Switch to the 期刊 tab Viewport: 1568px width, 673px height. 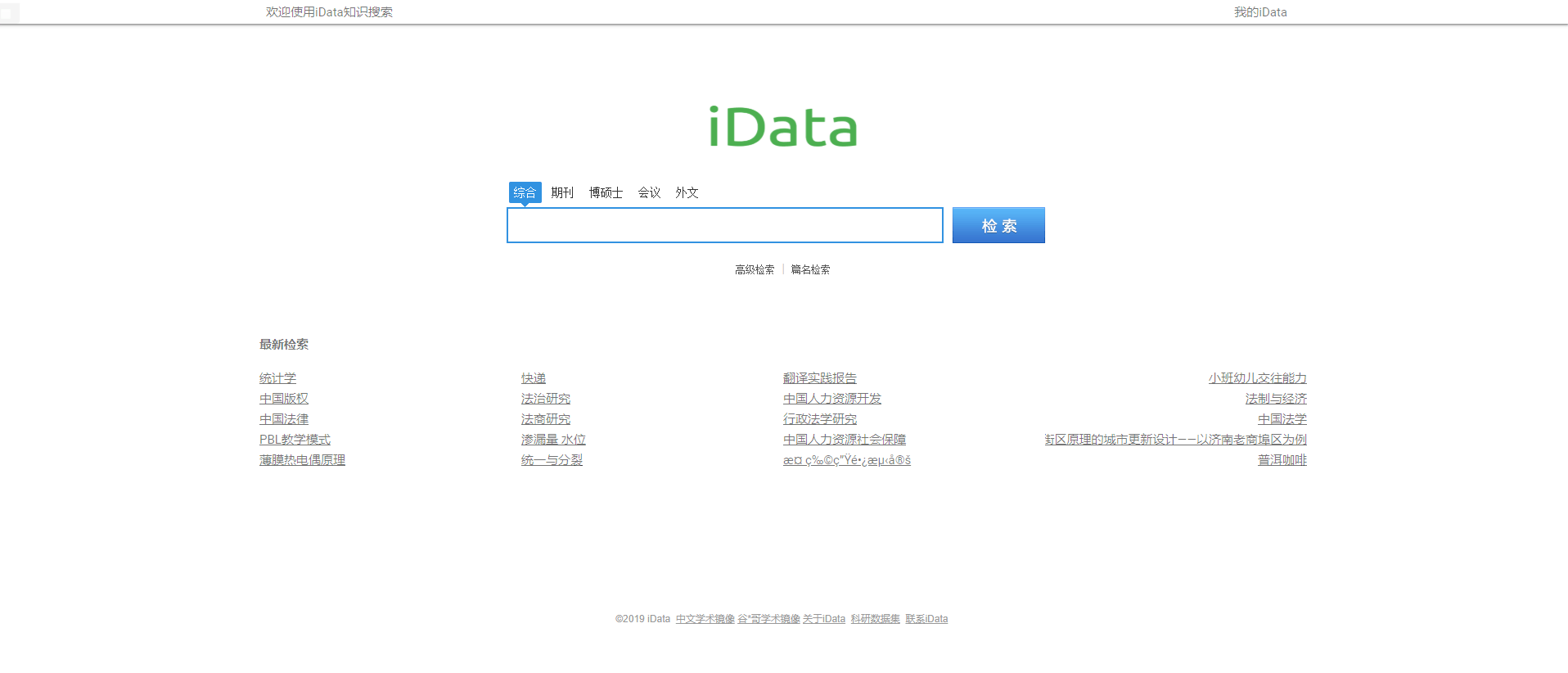coord(562,192)
